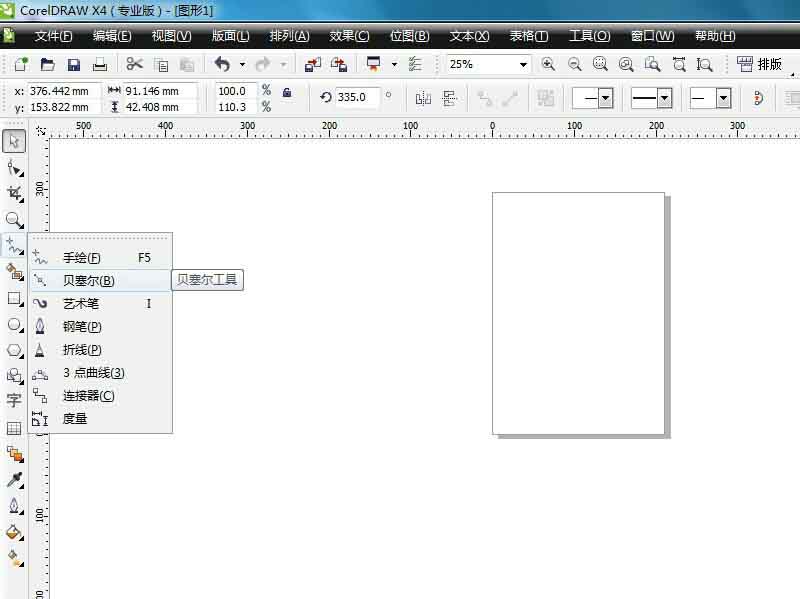Open the 表格(T) menu
This screenshot has width=800, height=599.
point(529,36)
